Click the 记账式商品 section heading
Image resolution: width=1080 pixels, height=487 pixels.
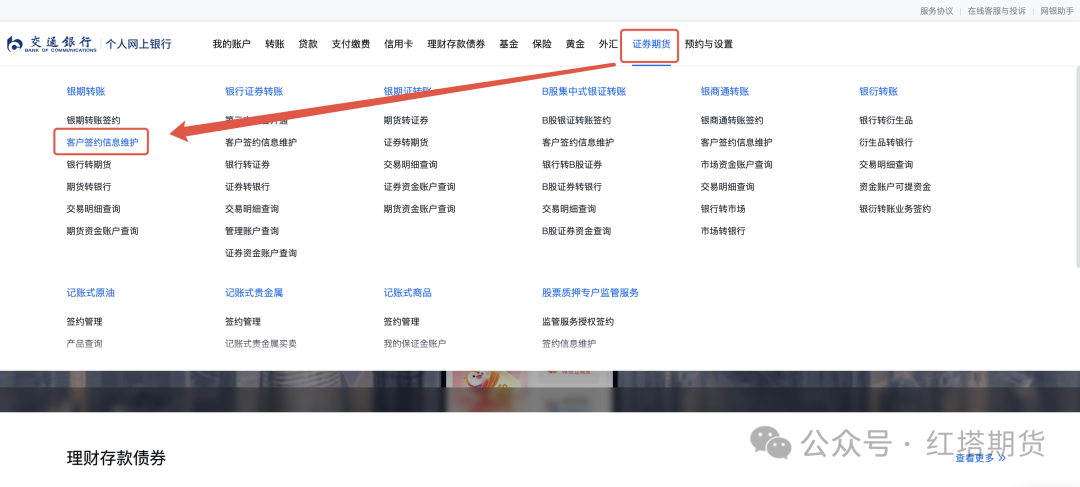408,293
